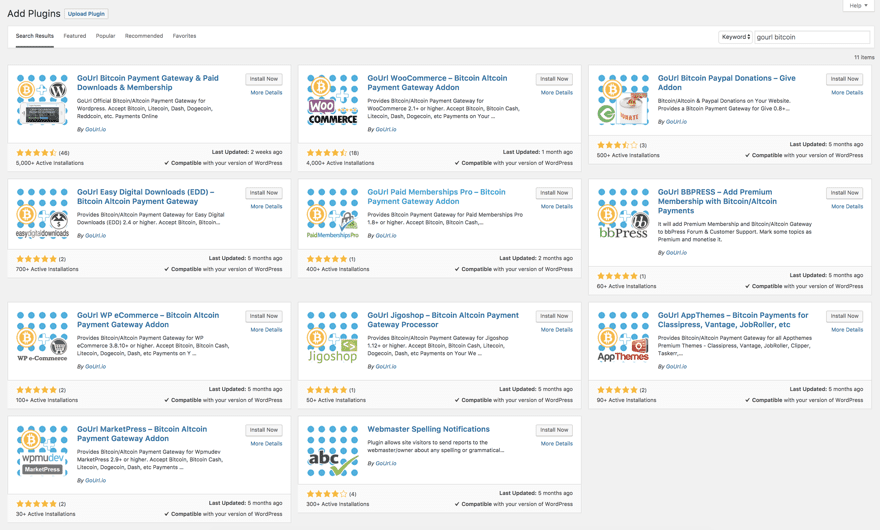
Task: Click the plugin search input field
Action: click(x=811, y=37)
